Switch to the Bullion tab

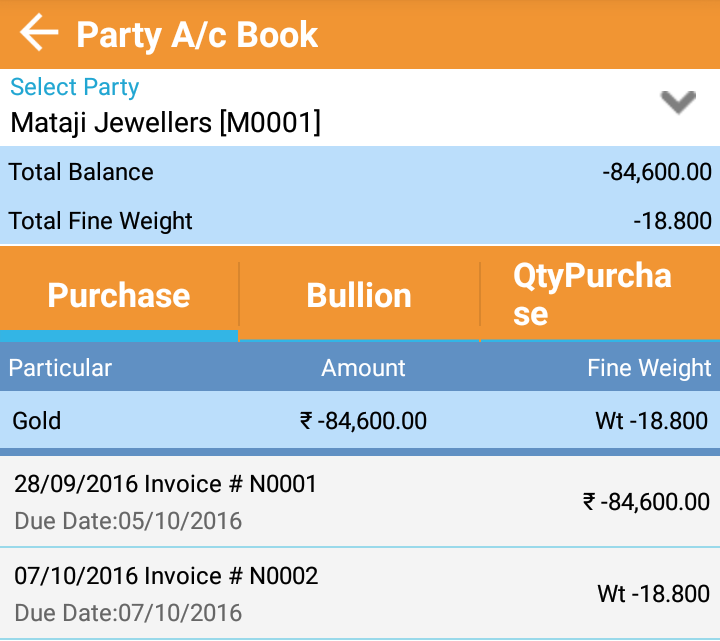tap(359, 296)
